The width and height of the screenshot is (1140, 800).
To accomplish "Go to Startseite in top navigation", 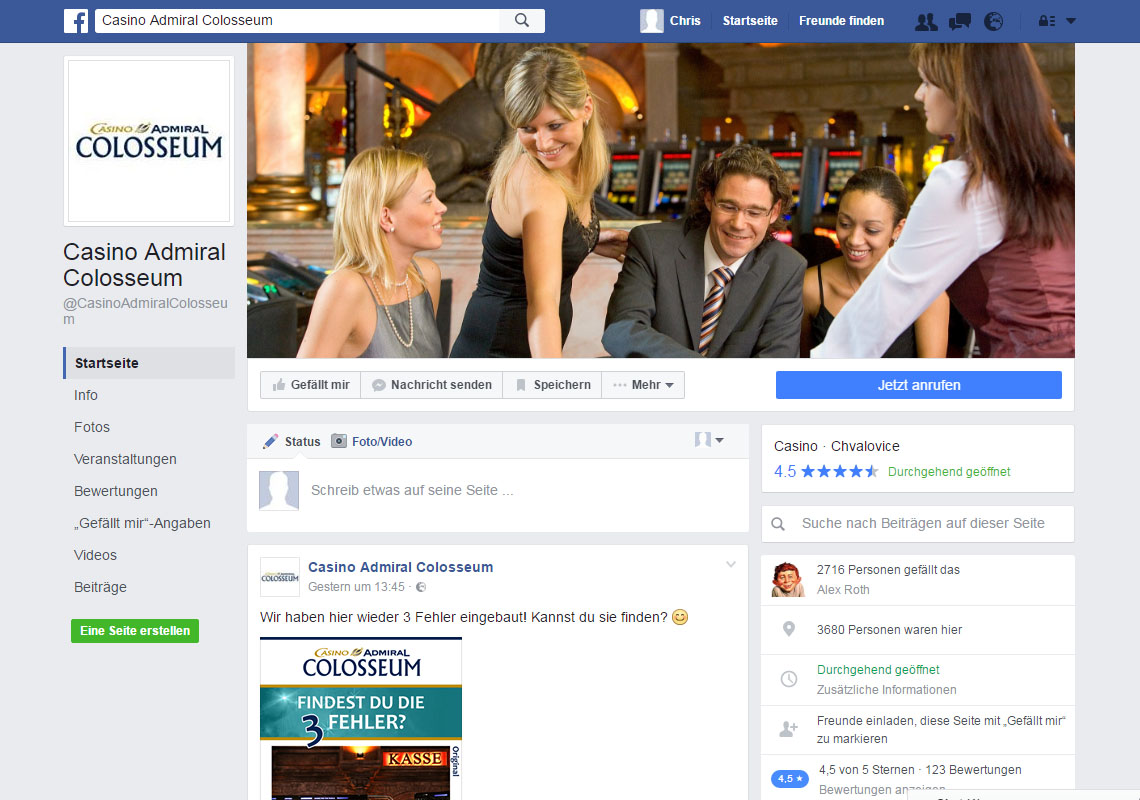I will [x=750, y=21].
